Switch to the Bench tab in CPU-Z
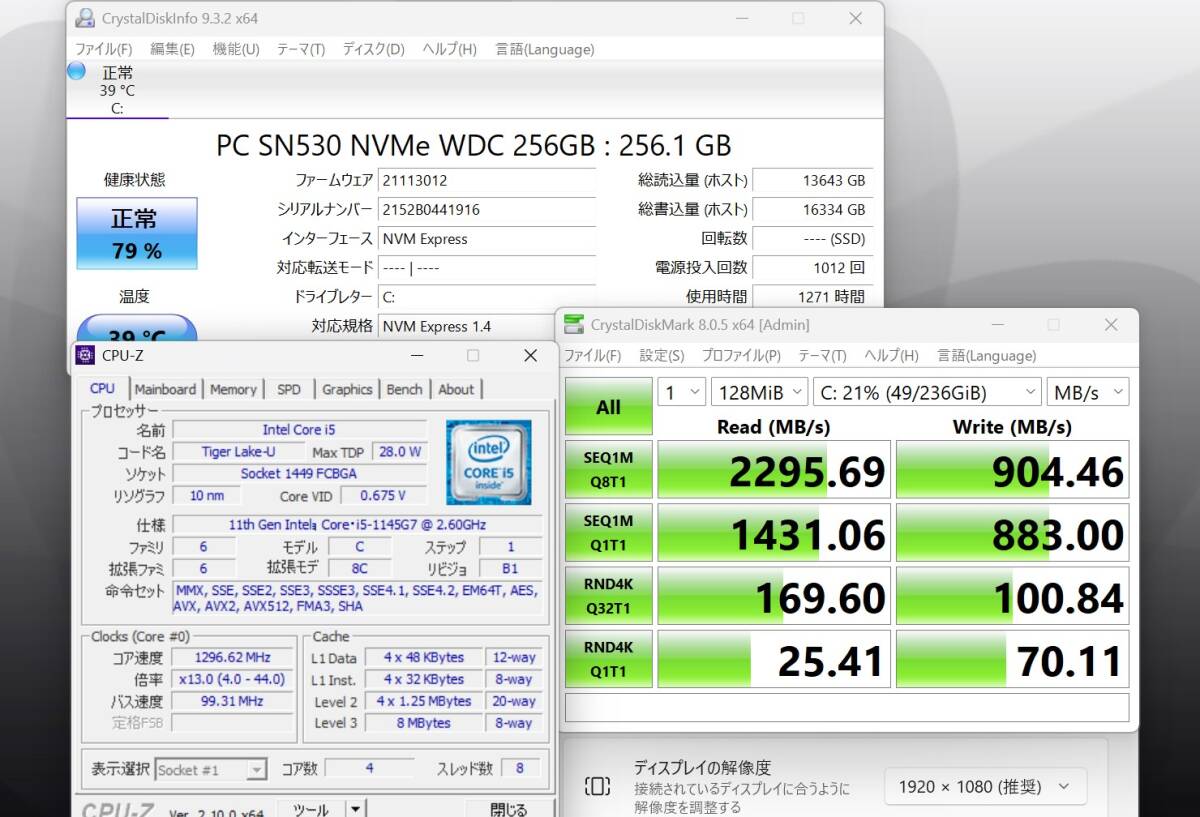1200x817 pixels. 404,390
